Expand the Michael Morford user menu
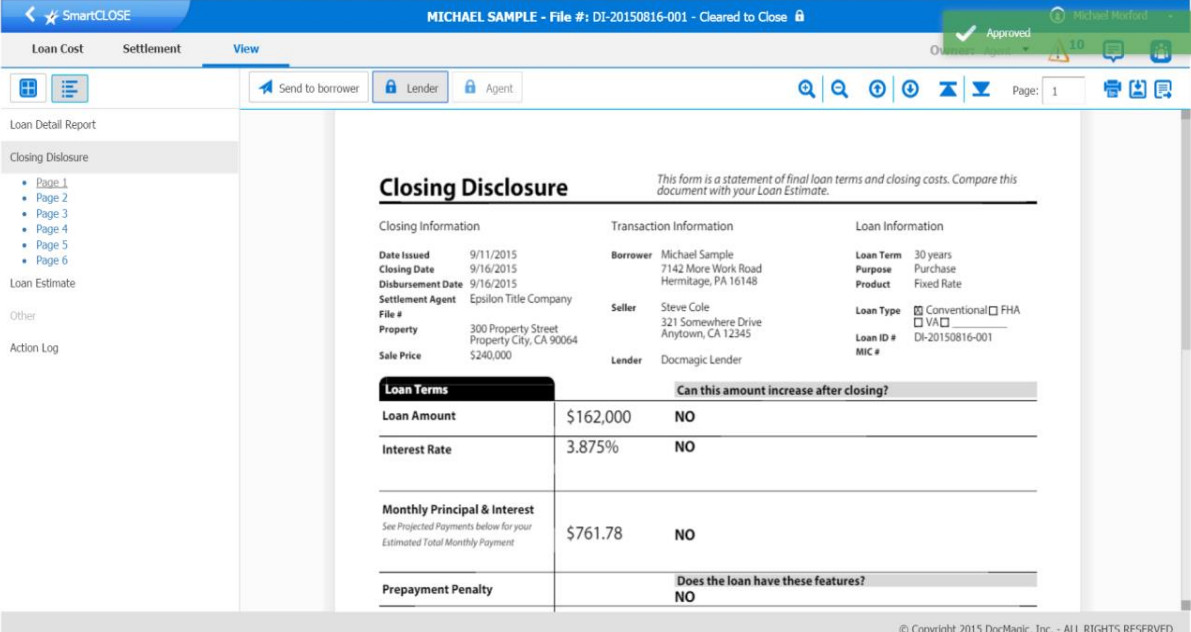The height and width of the screenshot is (632, 1191). pyautogui.click(x=1169, y=16)
